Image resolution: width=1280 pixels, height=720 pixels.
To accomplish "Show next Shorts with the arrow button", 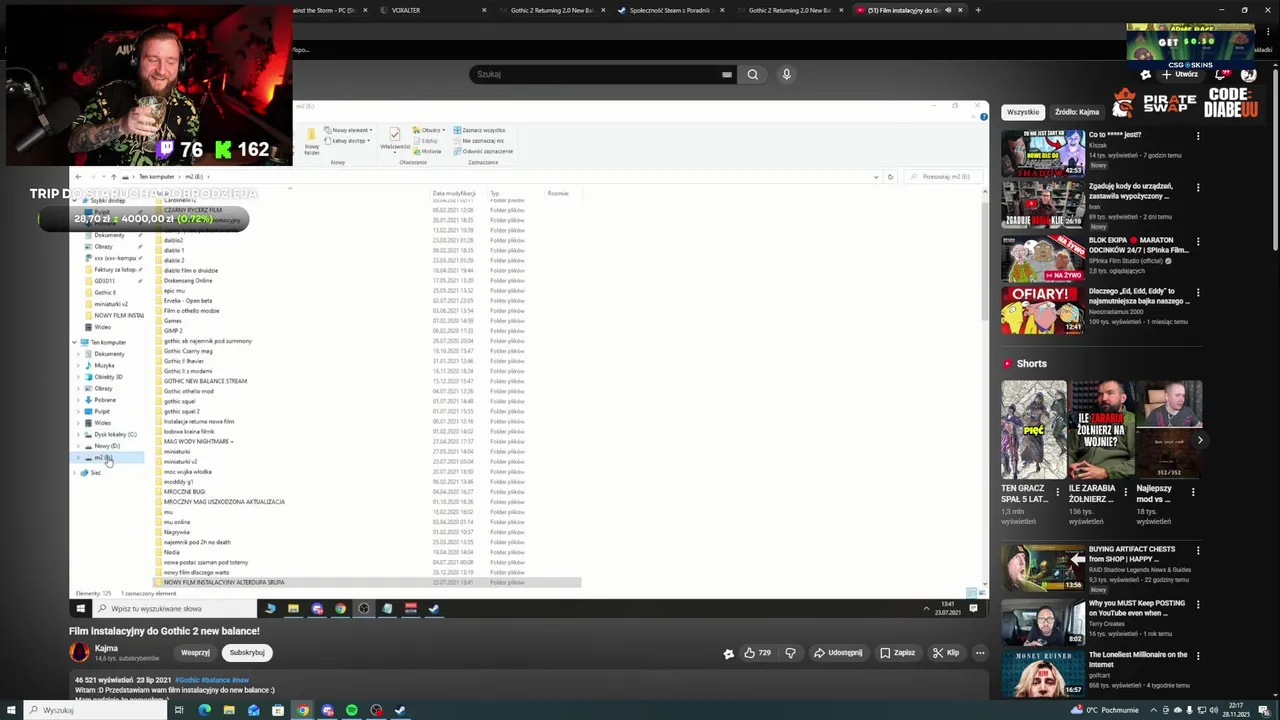I will pos(1200,440).
